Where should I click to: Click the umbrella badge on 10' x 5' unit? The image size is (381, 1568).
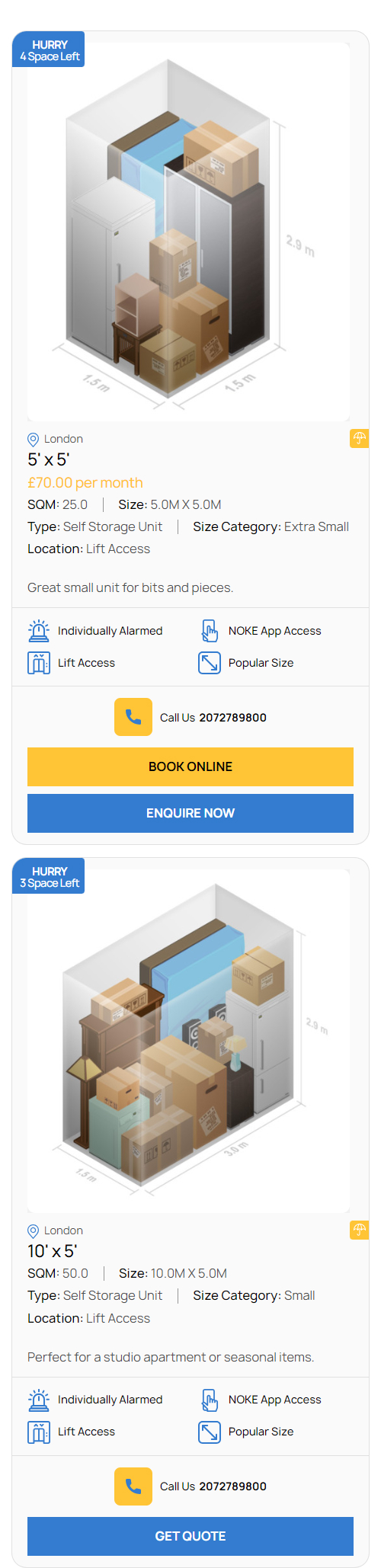(x=360, y=1230)
